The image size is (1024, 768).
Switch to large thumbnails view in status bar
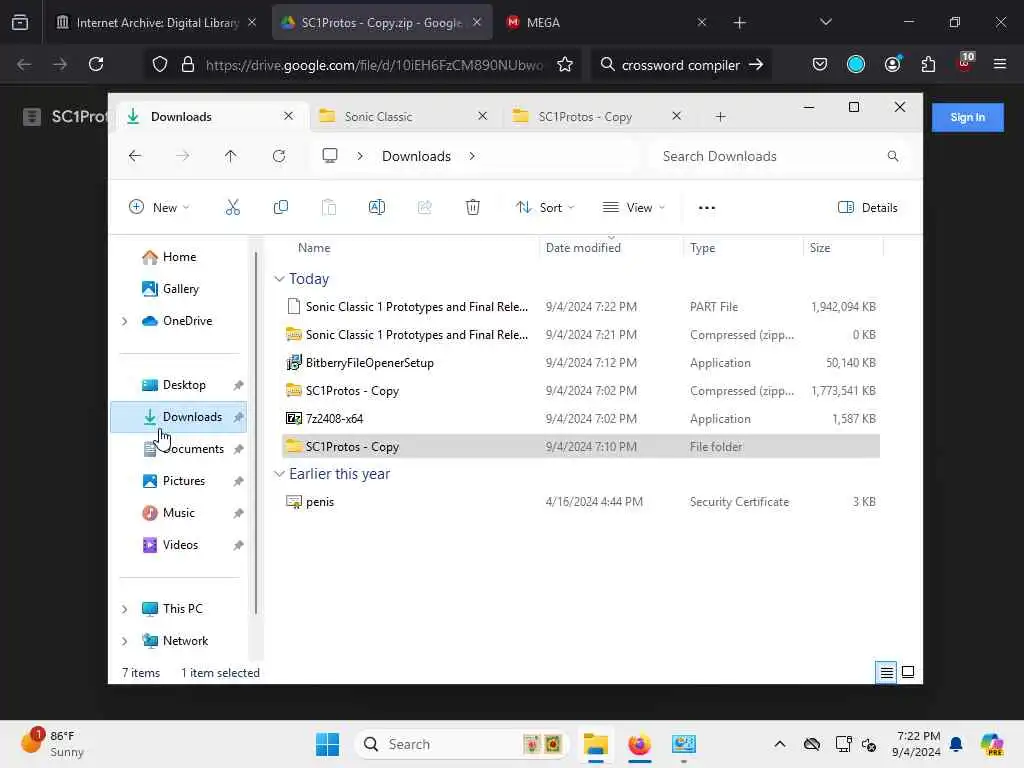click(x=908, y=672)
